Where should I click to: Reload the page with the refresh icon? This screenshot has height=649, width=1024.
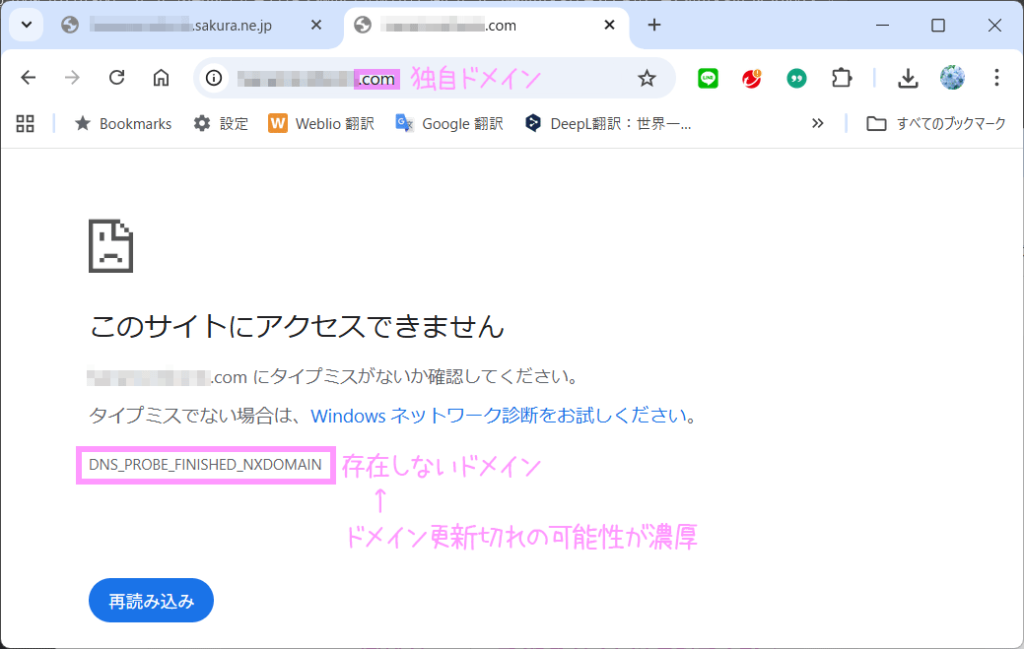pyautogui.click(x=116, y=78)
